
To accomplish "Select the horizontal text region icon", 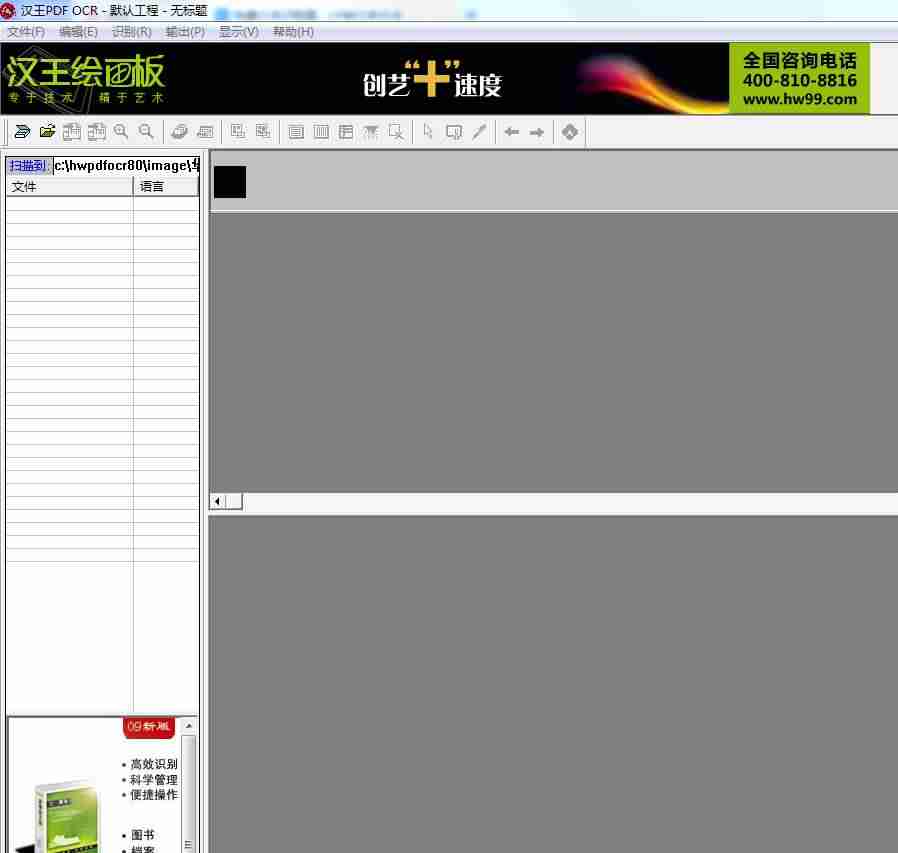I will tap(296, 132).
